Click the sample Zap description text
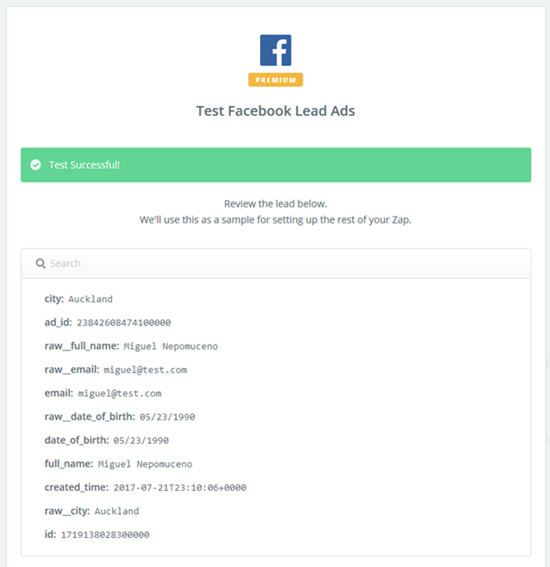 tap(276, 220)
